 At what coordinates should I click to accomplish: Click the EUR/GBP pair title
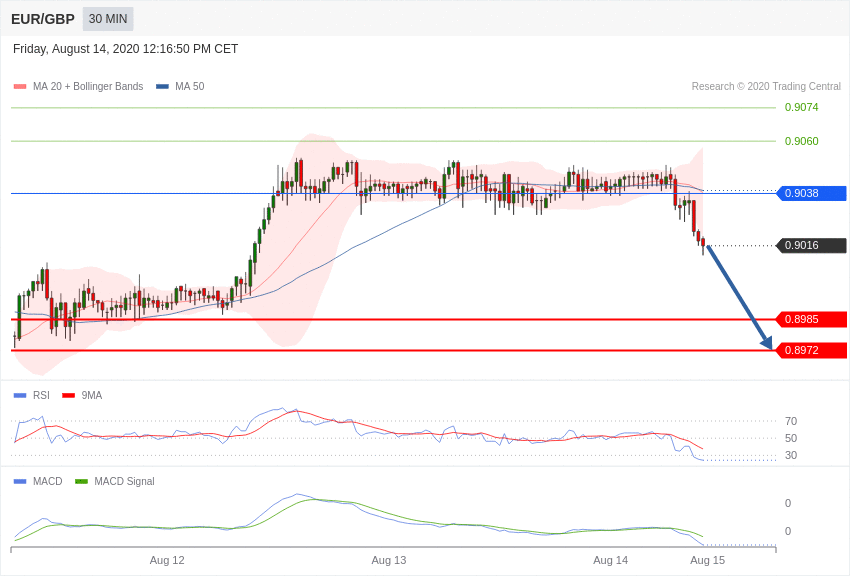click(43, 20)
